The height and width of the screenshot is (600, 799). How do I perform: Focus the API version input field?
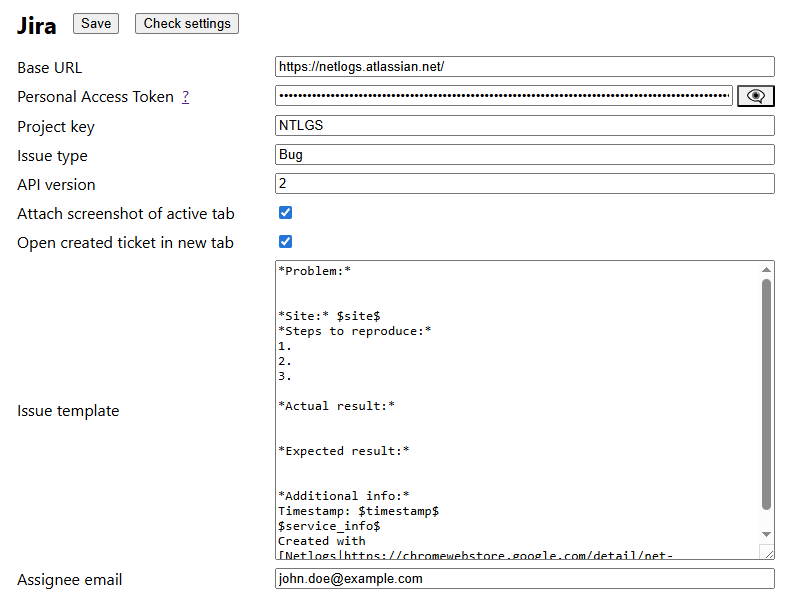tap(525, 184)
